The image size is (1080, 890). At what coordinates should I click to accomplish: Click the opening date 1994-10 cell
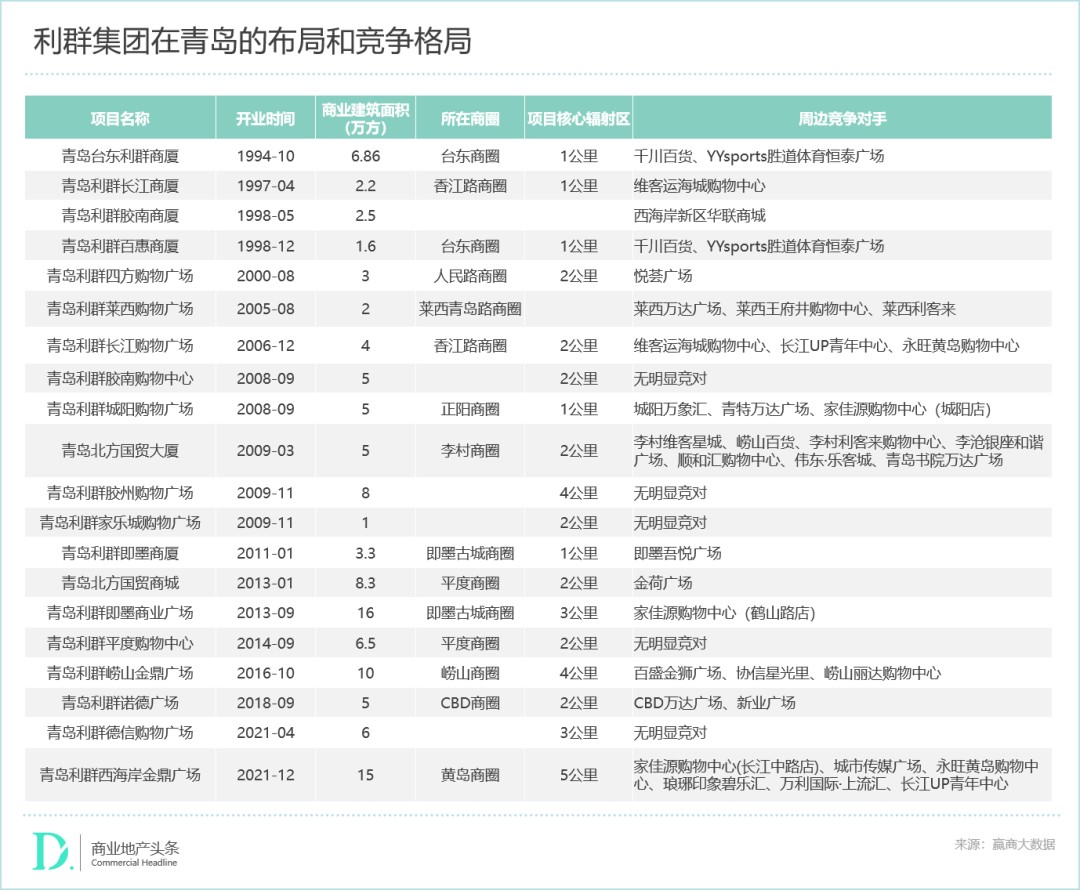point(265,156)
